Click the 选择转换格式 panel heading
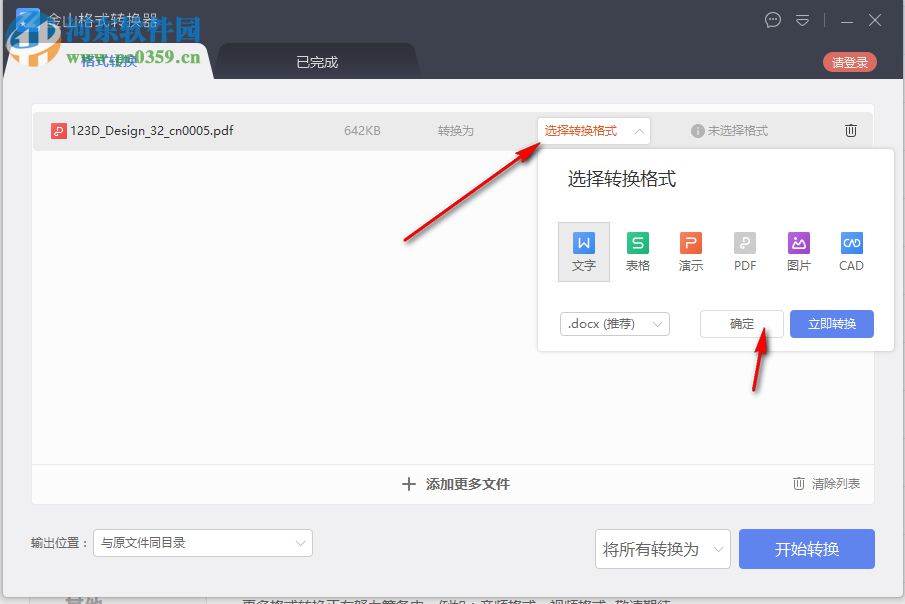This screenshot has width=905, height=604. pos(622,179)
